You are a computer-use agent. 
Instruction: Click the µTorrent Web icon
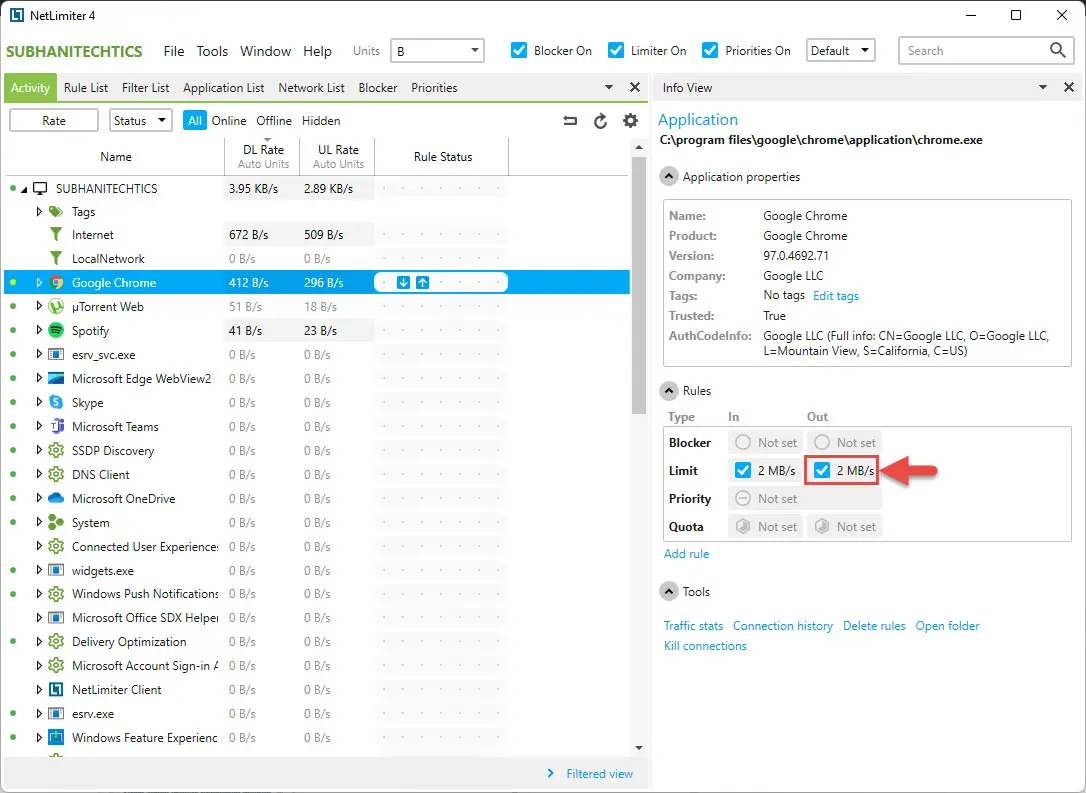tap(56, 306)
